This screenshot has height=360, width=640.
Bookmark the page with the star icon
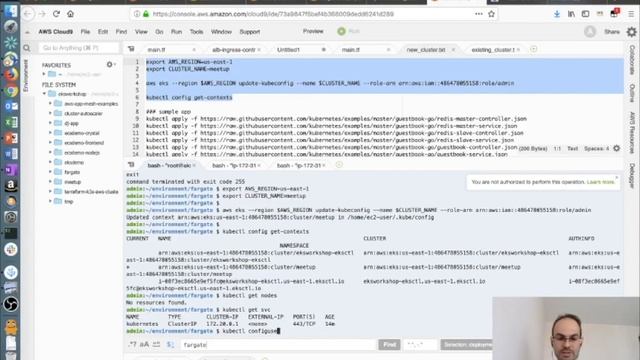491,14
